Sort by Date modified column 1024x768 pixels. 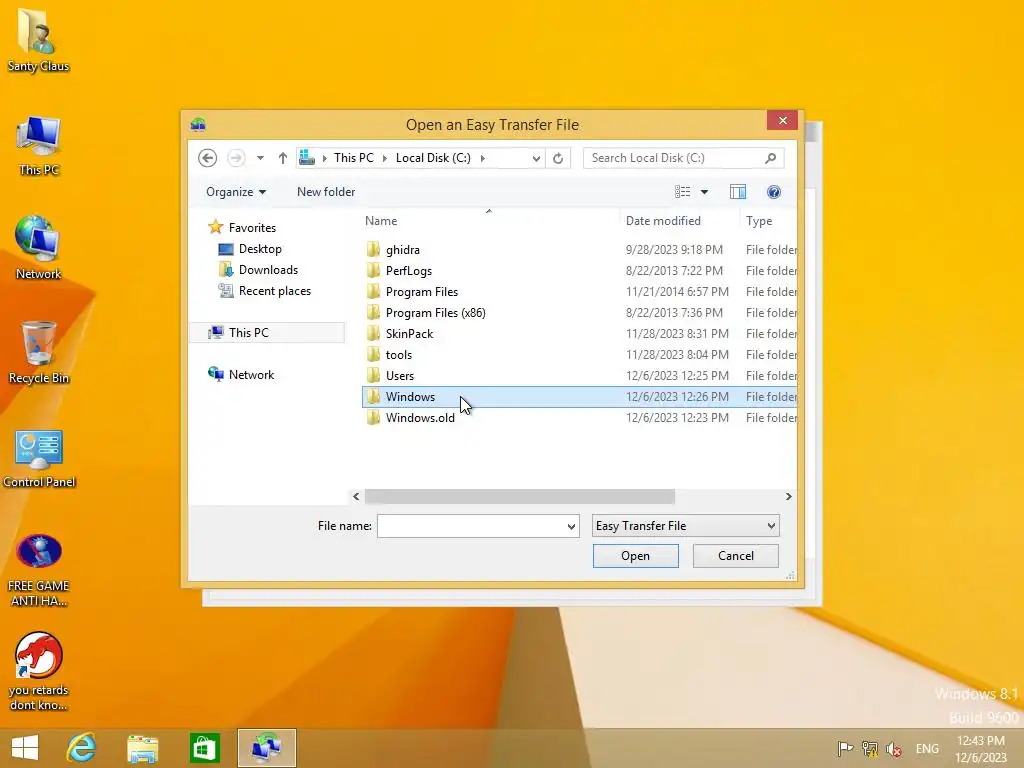pos(663,221)
